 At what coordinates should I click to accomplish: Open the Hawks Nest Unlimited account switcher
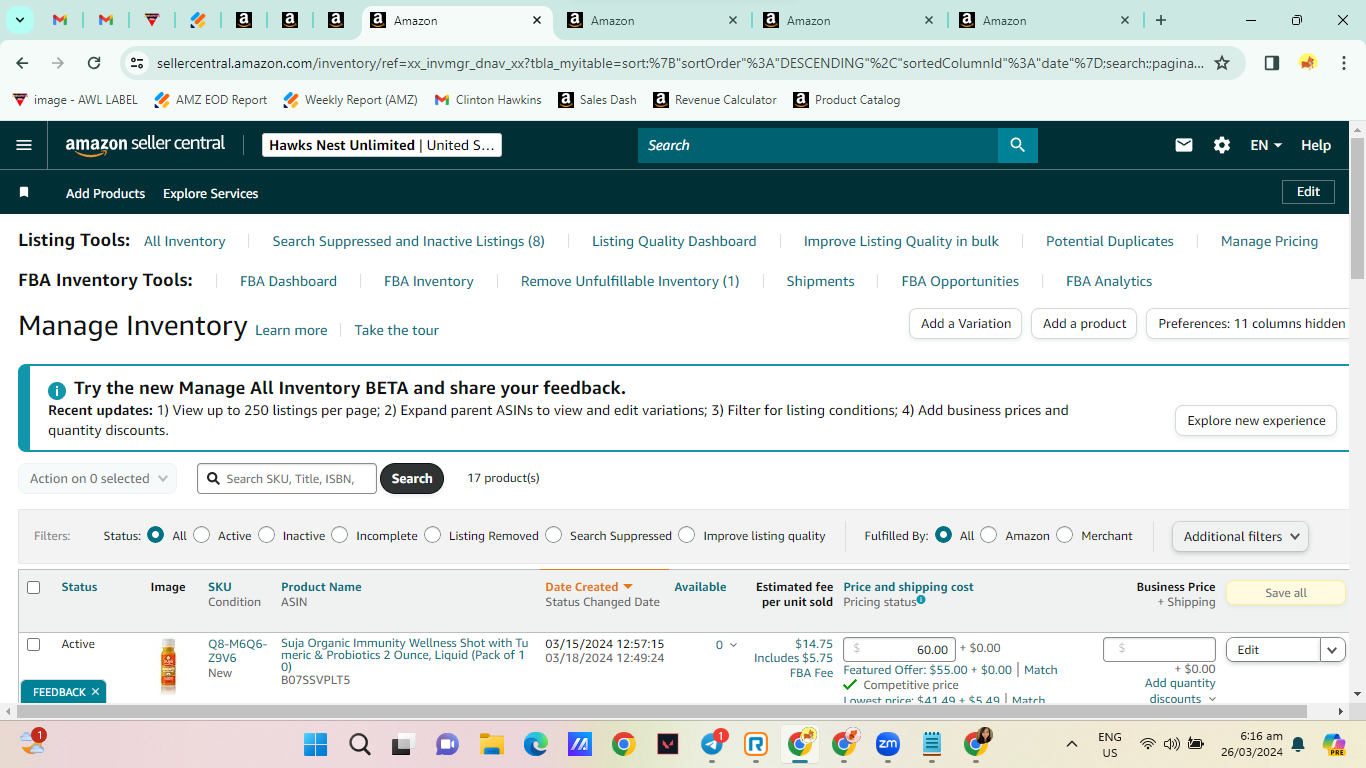point(382,145)
